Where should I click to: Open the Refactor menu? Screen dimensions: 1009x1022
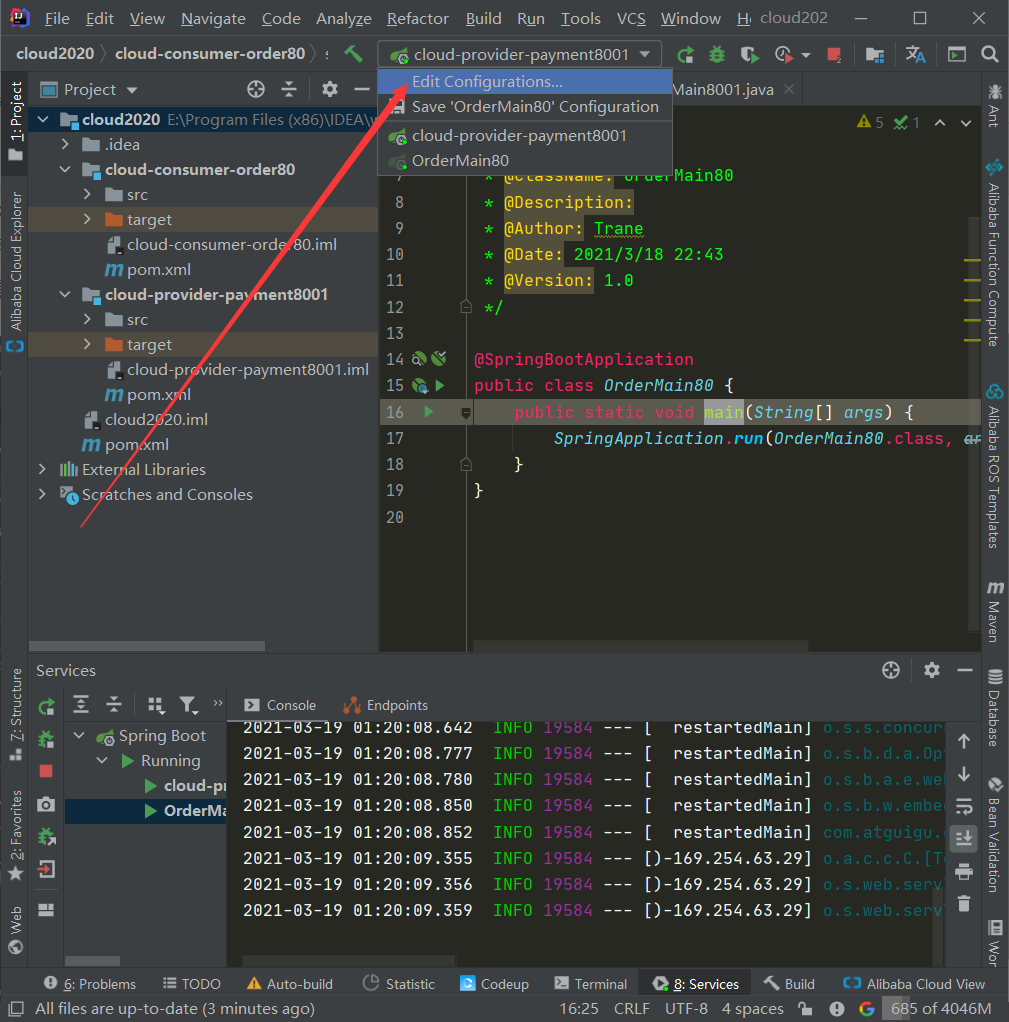pyautogui.click(x=418, y=18)
